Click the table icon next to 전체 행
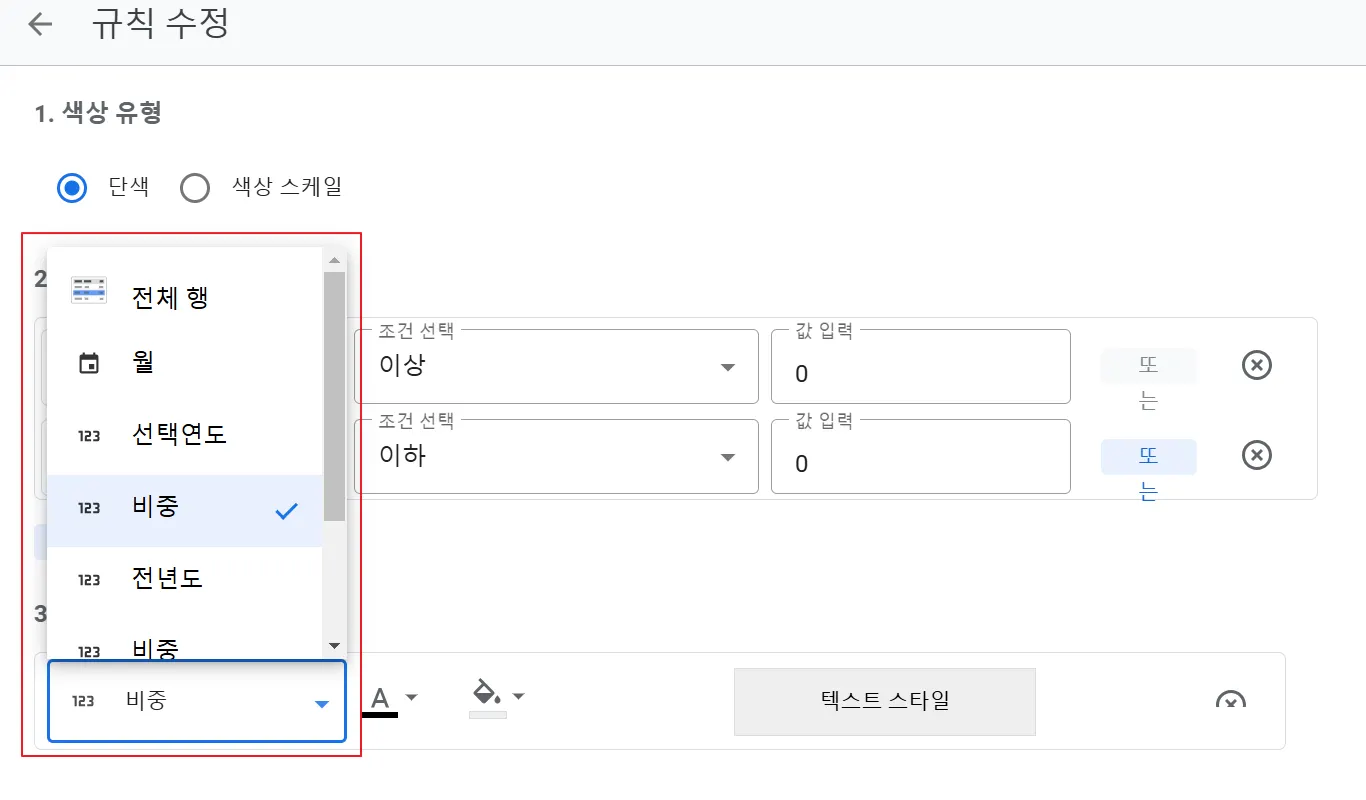1366x800 pixels. 89,290
